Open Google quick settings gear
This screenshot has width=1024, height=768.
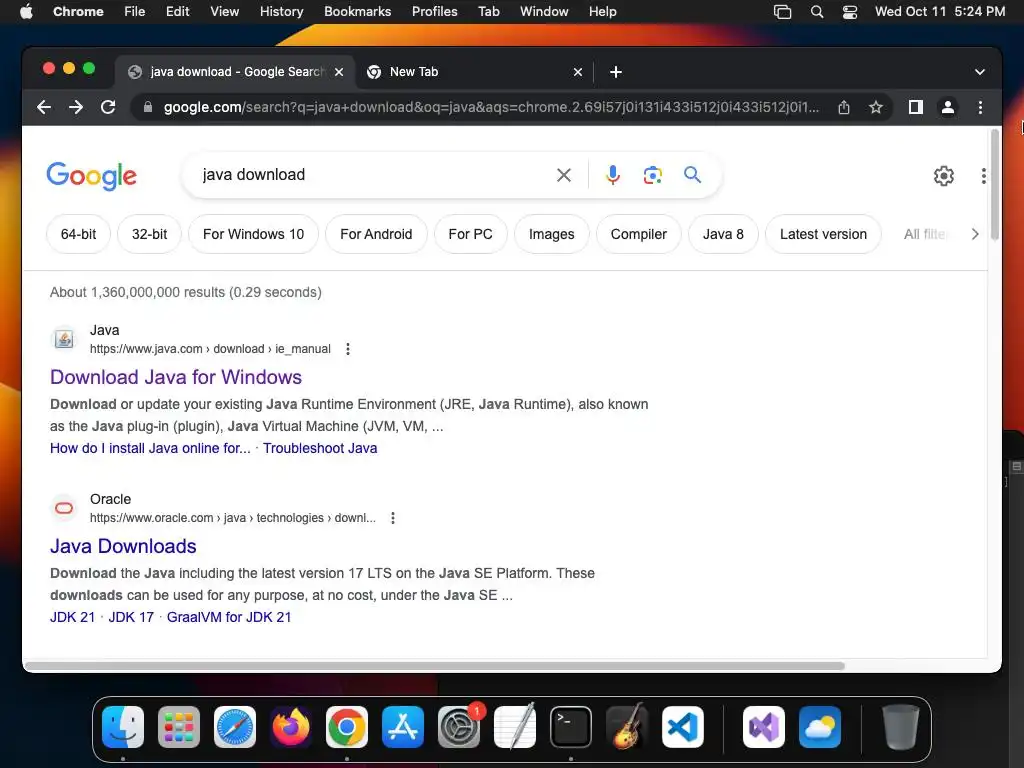(944, 176)
